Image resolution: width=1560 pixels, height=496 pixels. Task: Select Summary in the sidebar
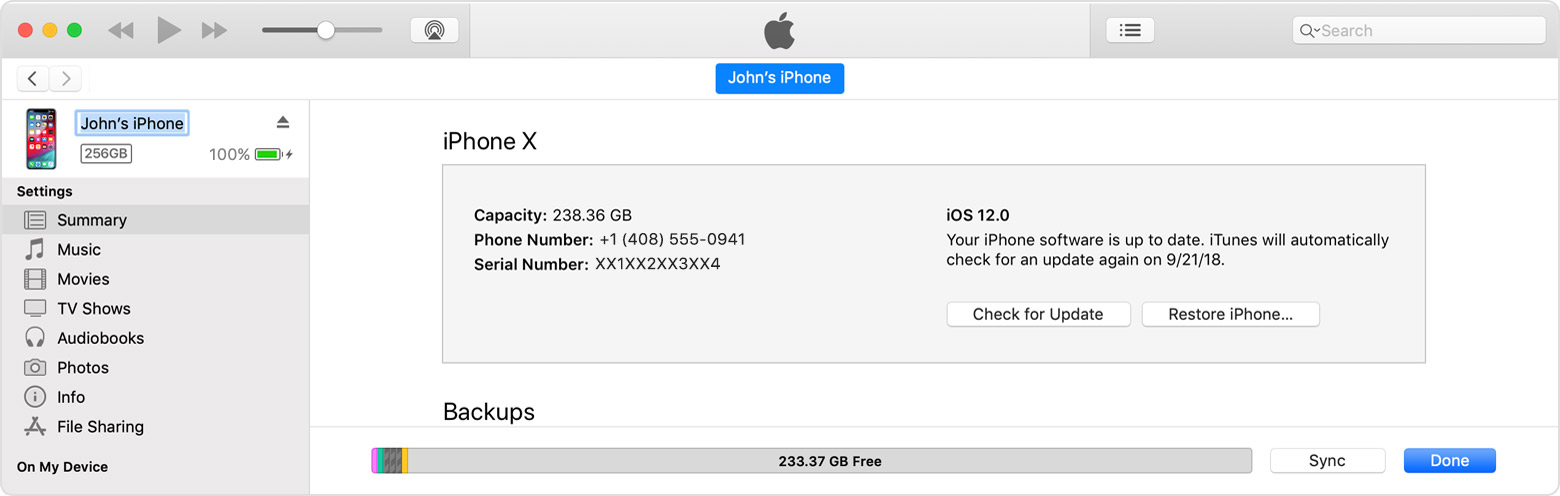[x=155, y=220]
